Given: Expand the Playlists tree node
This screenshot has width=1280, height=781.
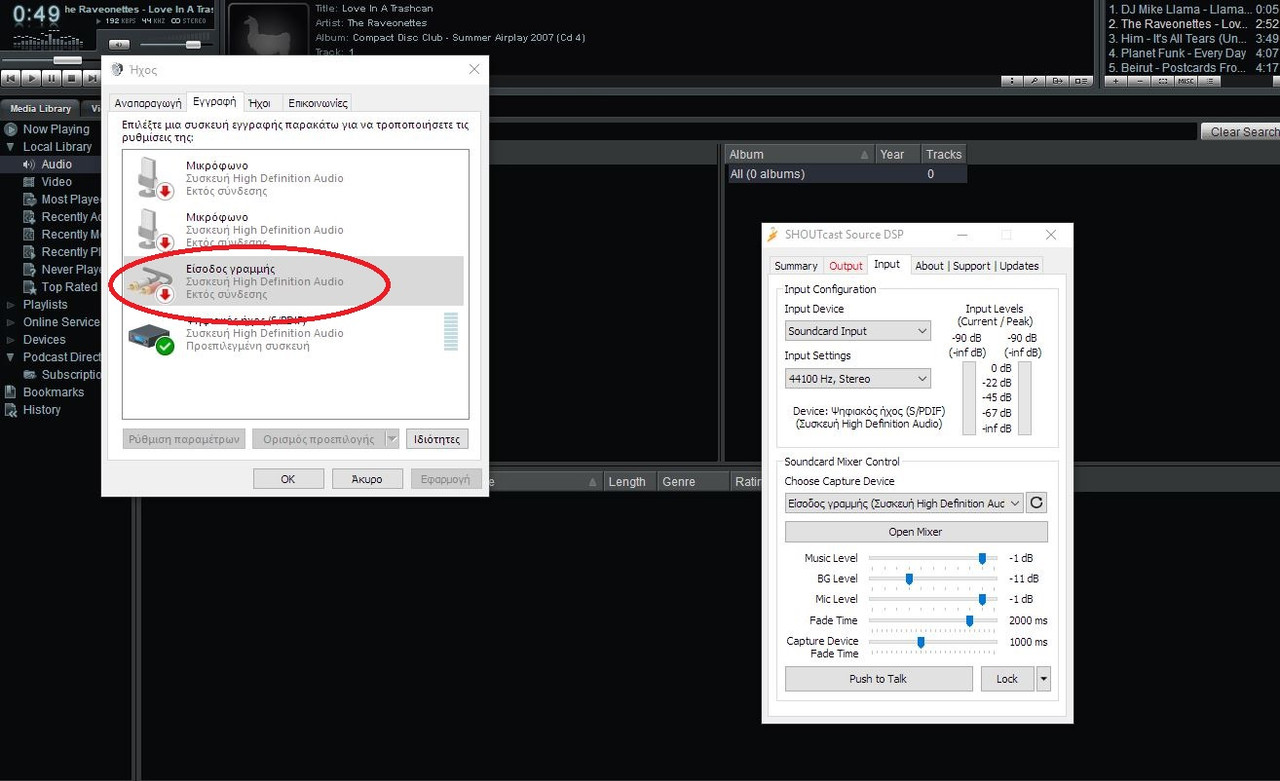Looking at the screenshot, I should coord(11,305).
